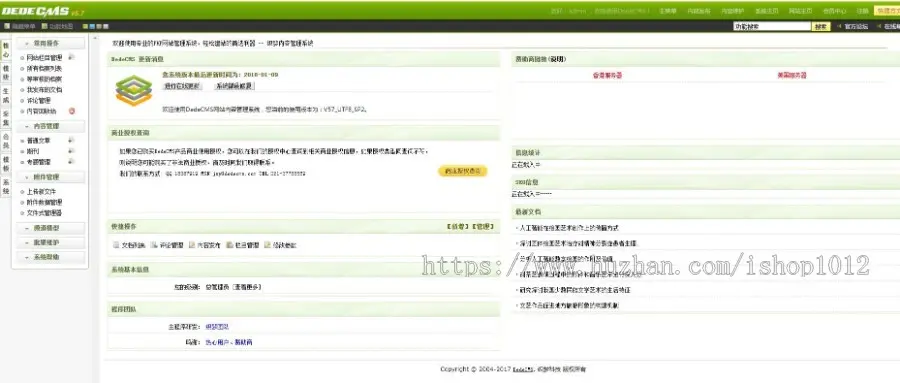Open 文件式管理器 in the left menu

pos(44,213)
